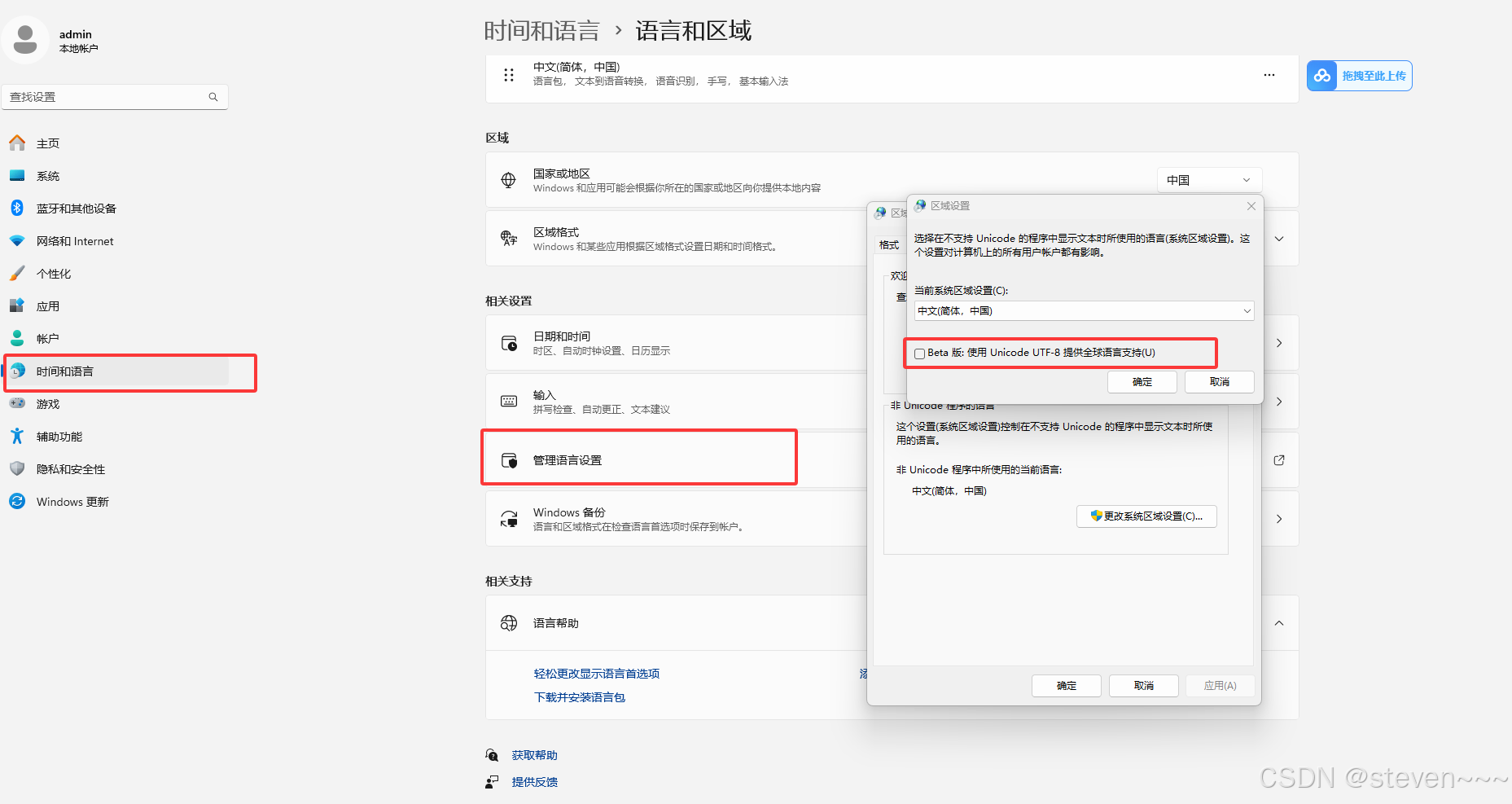
Task: Click the 获取帮助 link
Action: point(535,755)
